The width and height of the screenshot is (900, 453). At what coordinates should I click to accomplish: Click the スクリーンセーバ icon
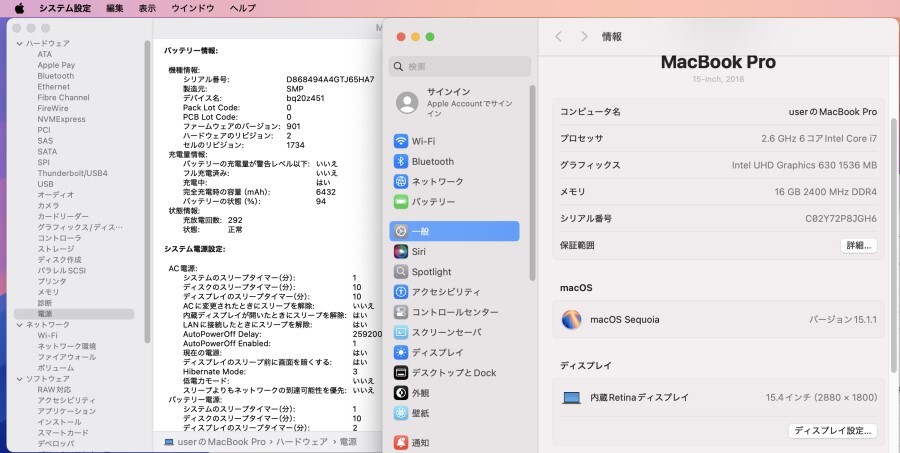pos(401,332)
